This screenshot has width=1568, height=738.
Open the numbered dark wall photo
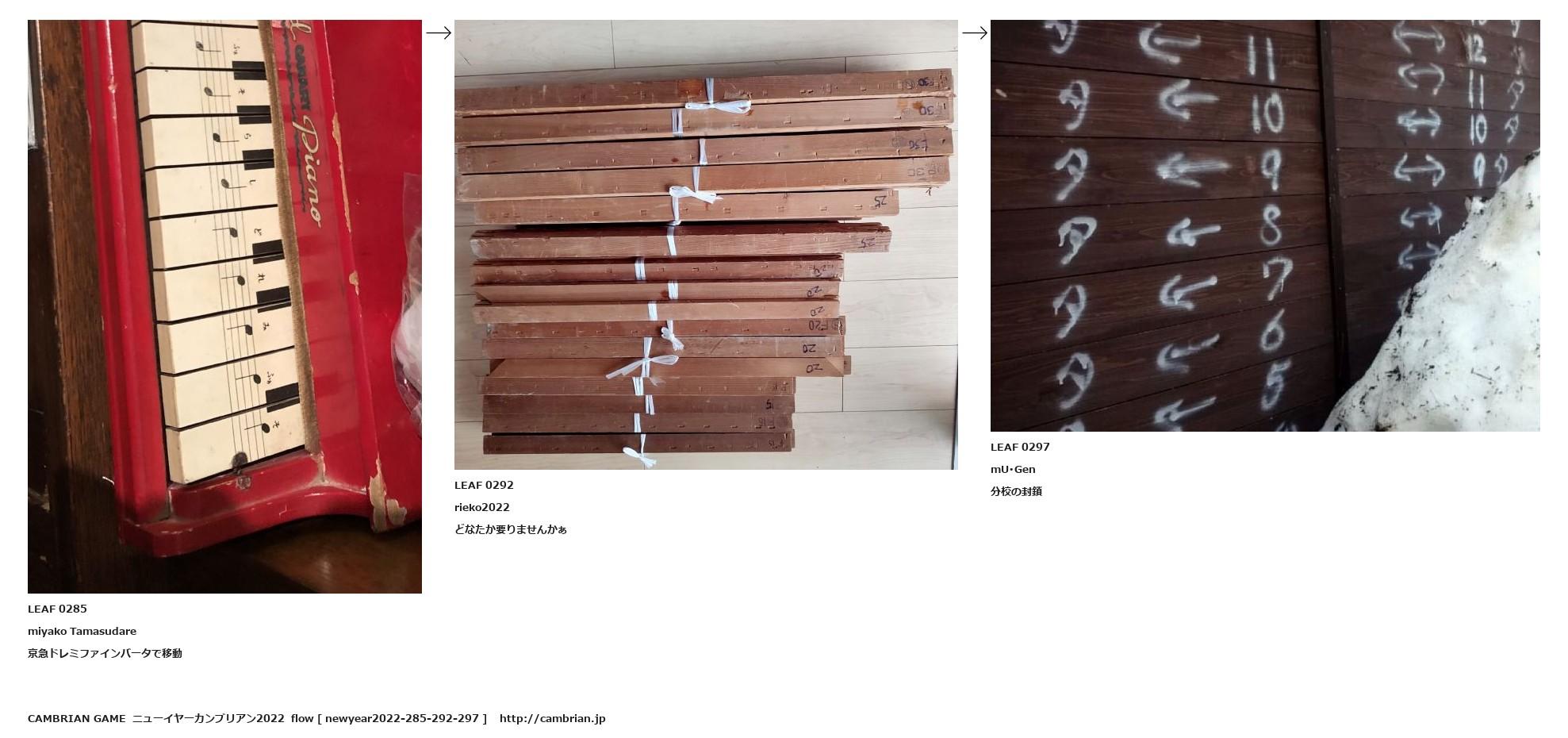(x=1265, y=225)
